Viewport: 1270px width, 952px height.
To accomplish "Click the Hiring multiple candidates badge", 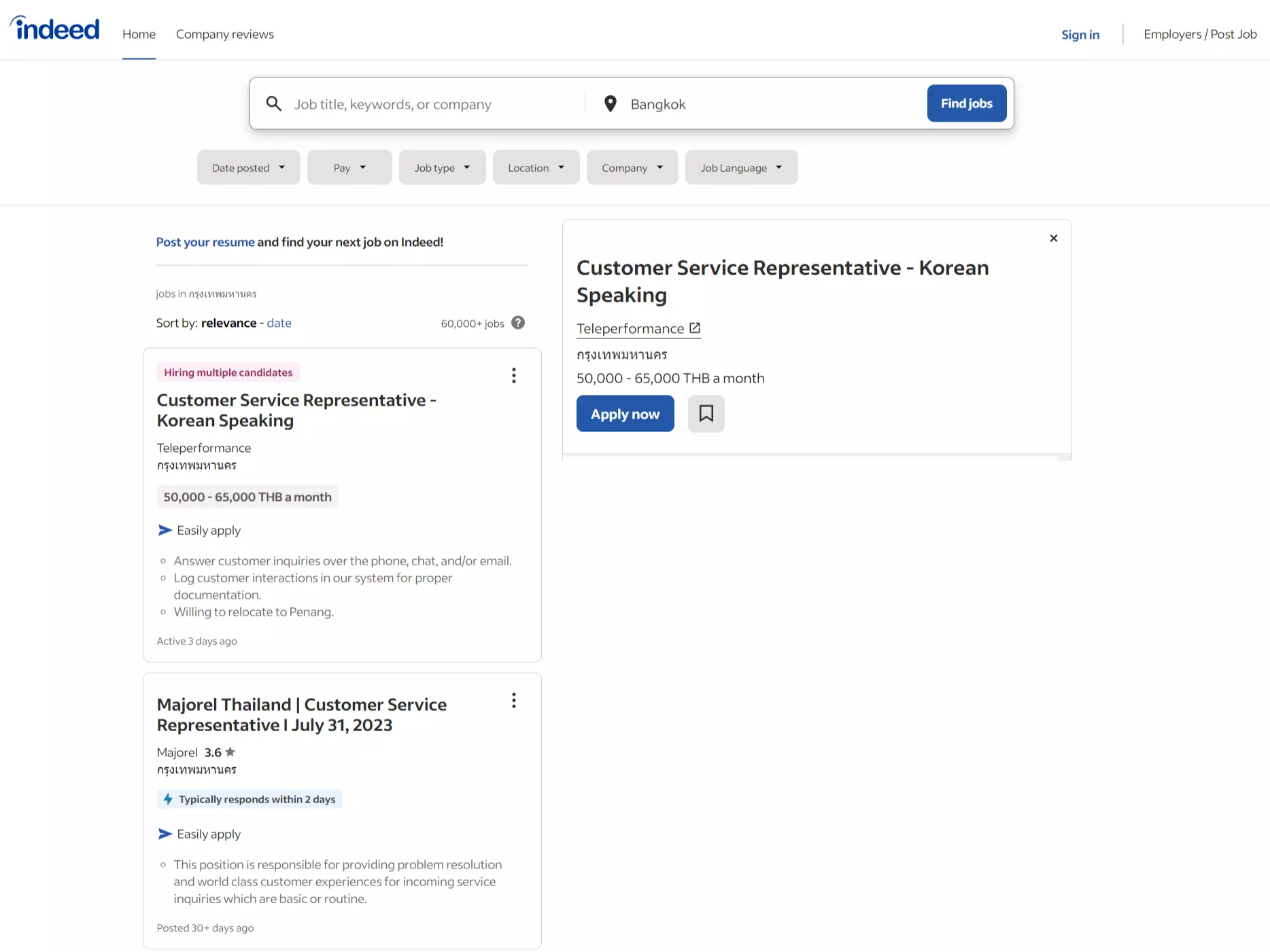I will (x=228, y=372).
